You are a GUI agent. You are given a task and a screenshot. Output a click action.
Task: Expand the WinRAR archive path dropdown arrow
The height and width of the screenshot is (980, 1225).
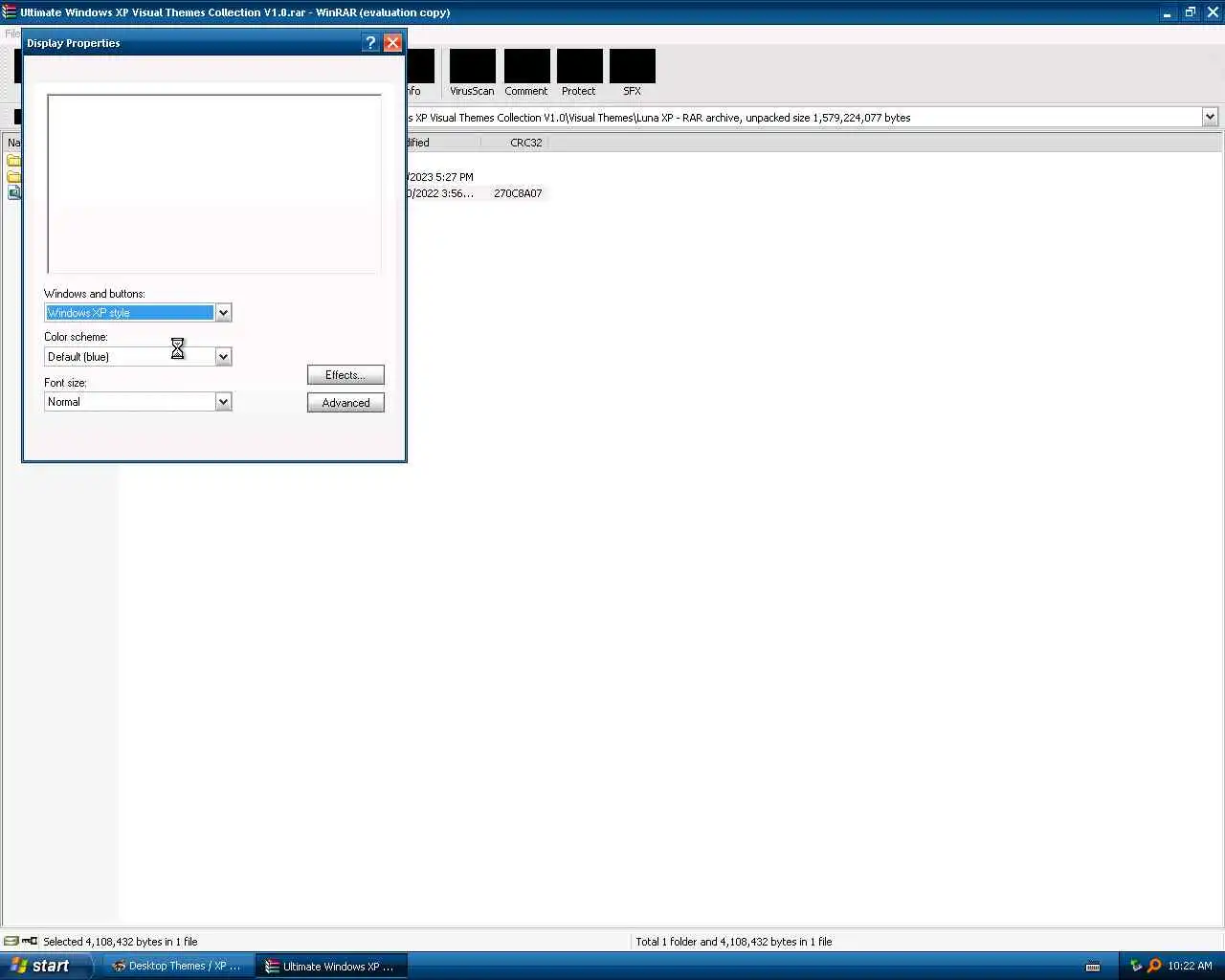(1210, 117)
